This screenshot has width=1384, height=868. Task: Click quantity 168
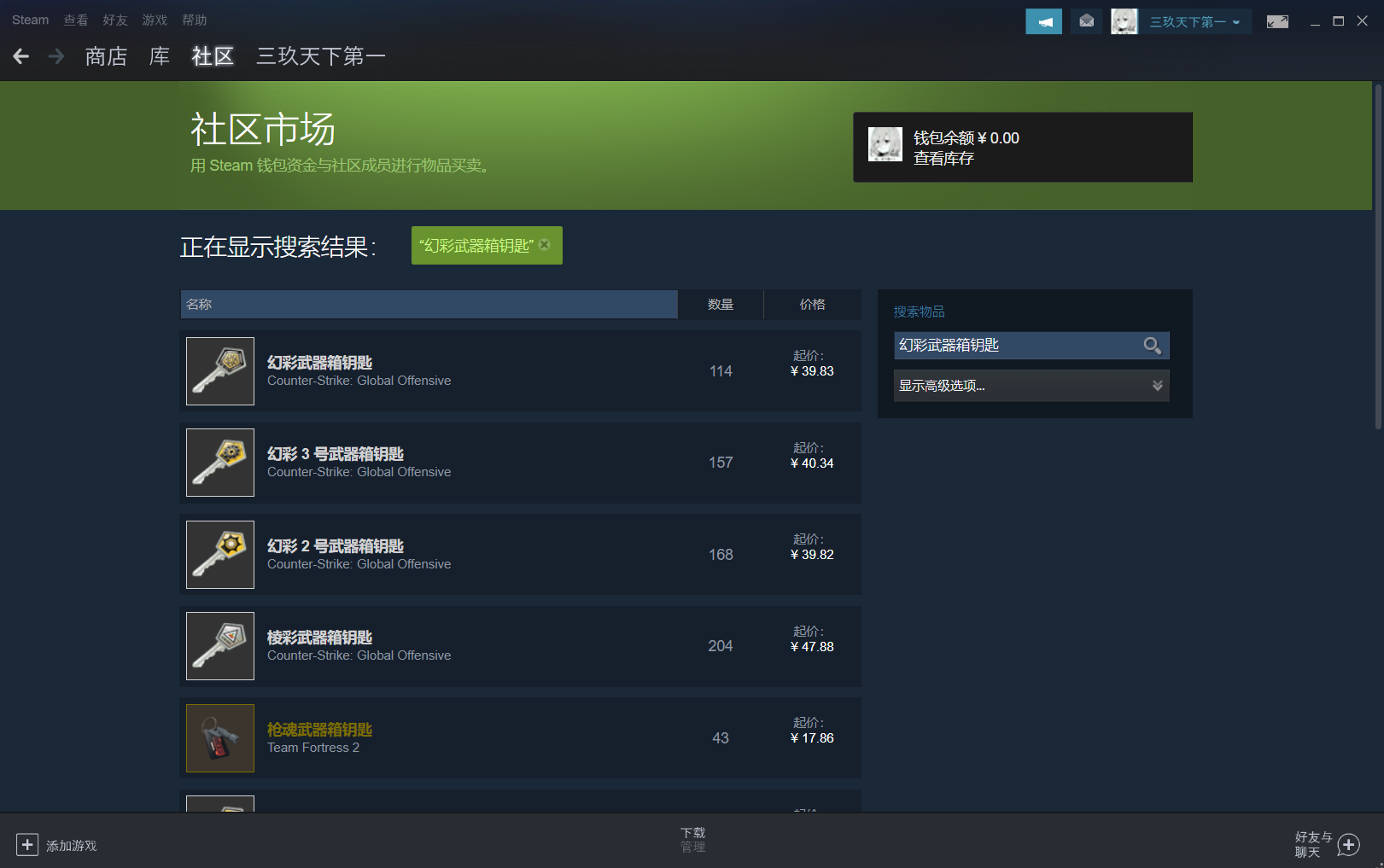click(721, 555)
